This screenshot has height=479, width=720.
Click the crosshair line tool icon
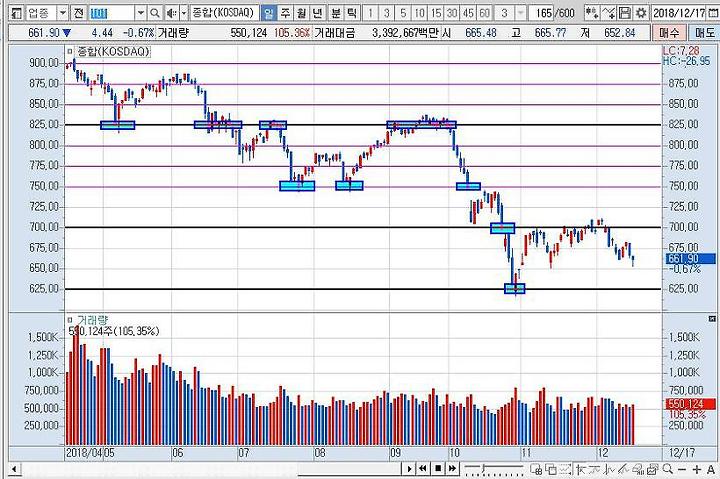(x=609, y=469)
